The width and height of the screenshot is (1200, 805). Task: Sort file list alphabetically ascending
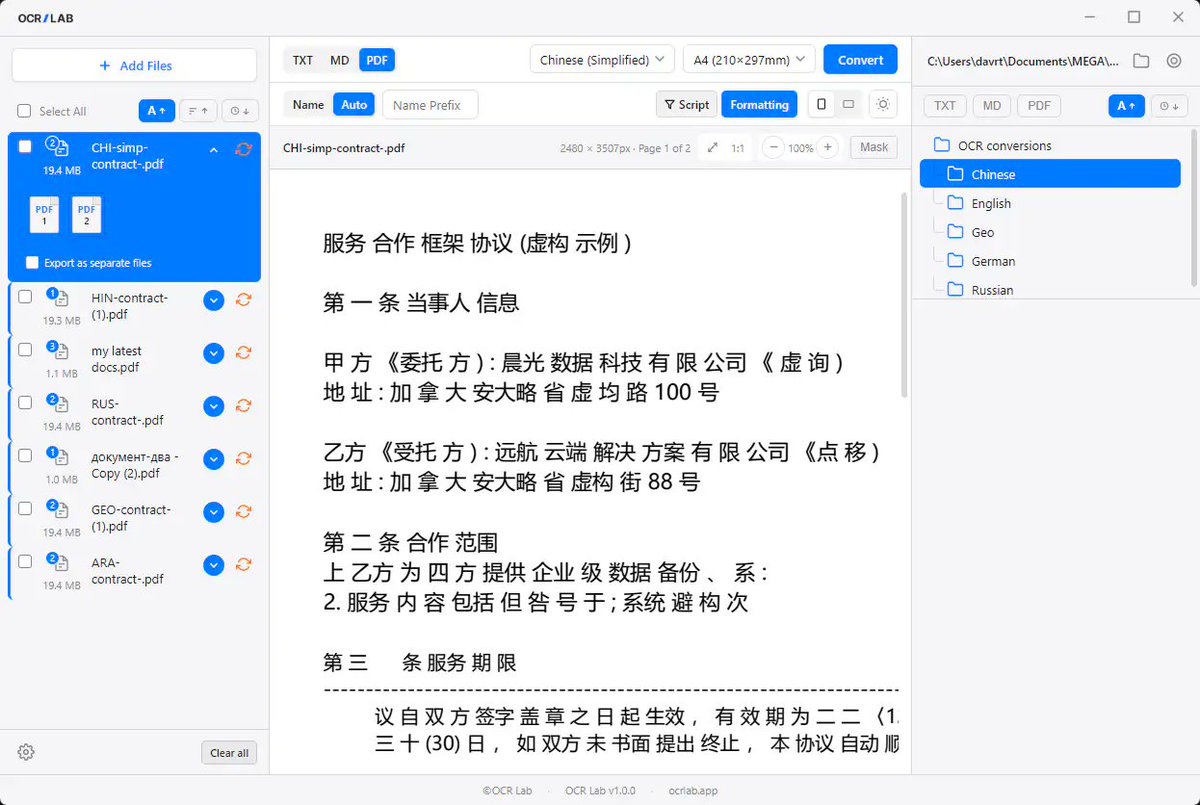coord(156,111)
